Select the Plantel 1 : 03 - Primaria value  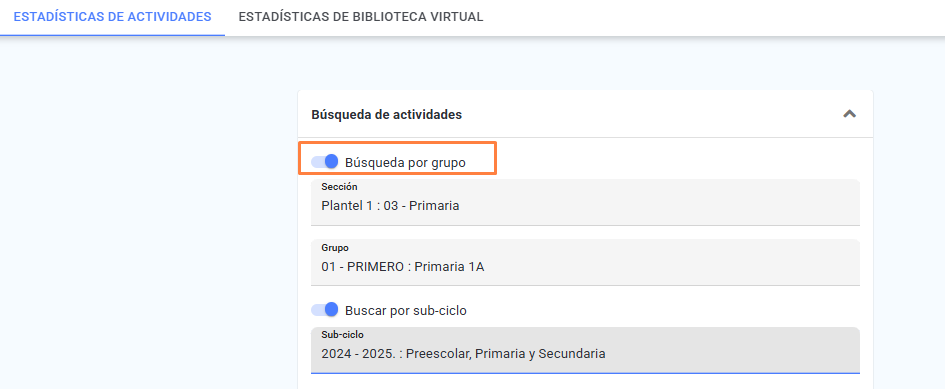390,206
